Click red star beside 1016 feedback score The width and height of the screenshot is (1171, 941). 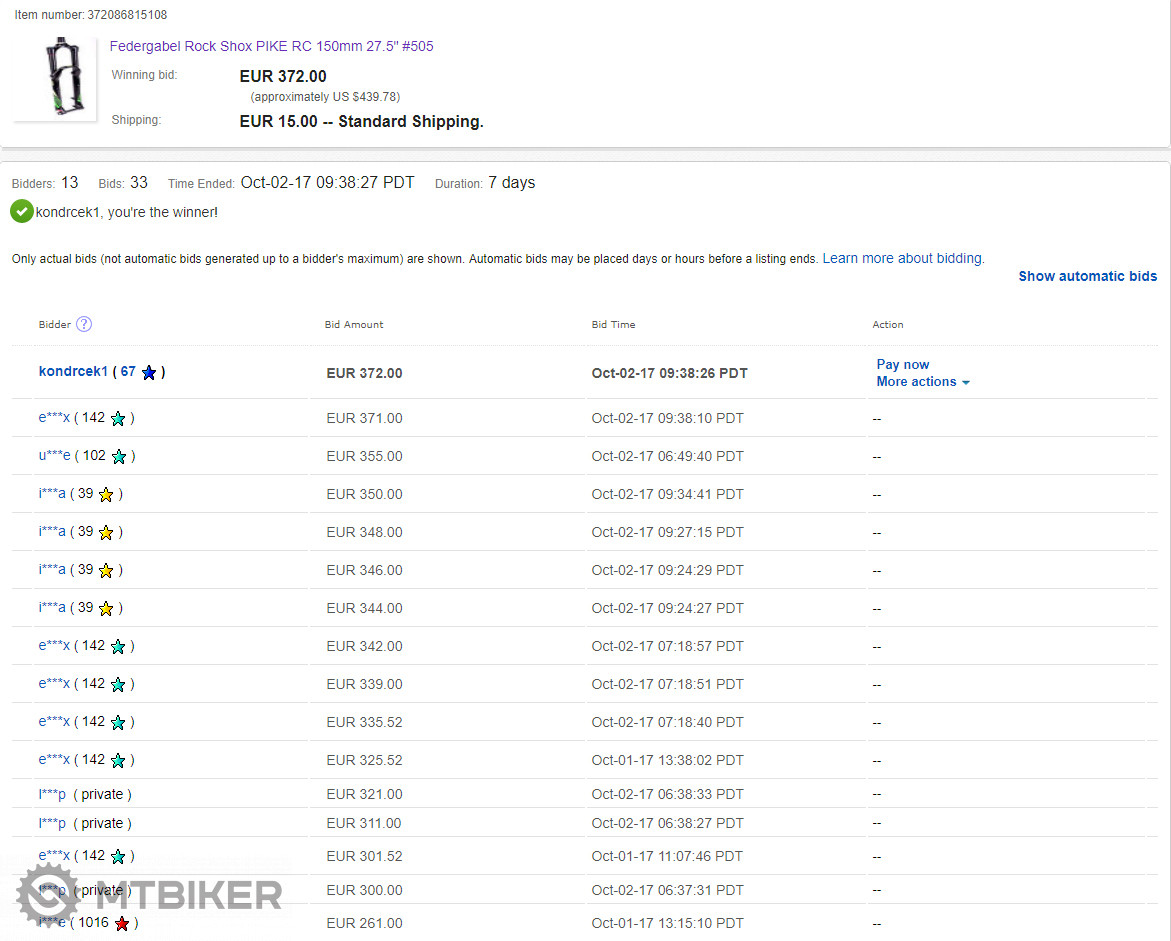[122, 924]
